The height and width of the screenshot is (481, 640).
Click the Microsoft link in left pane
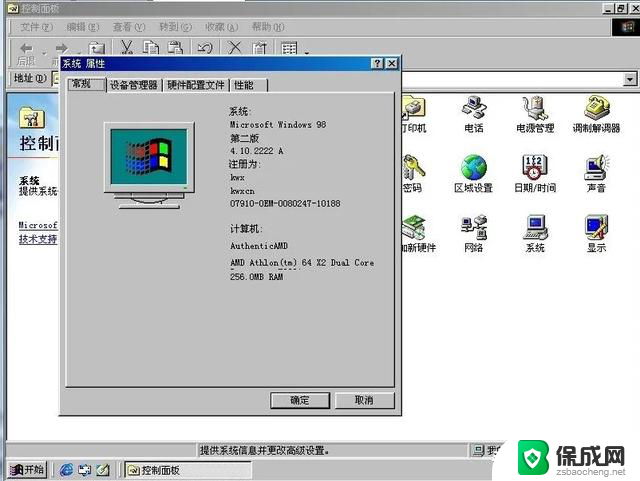tap(38, 225)
